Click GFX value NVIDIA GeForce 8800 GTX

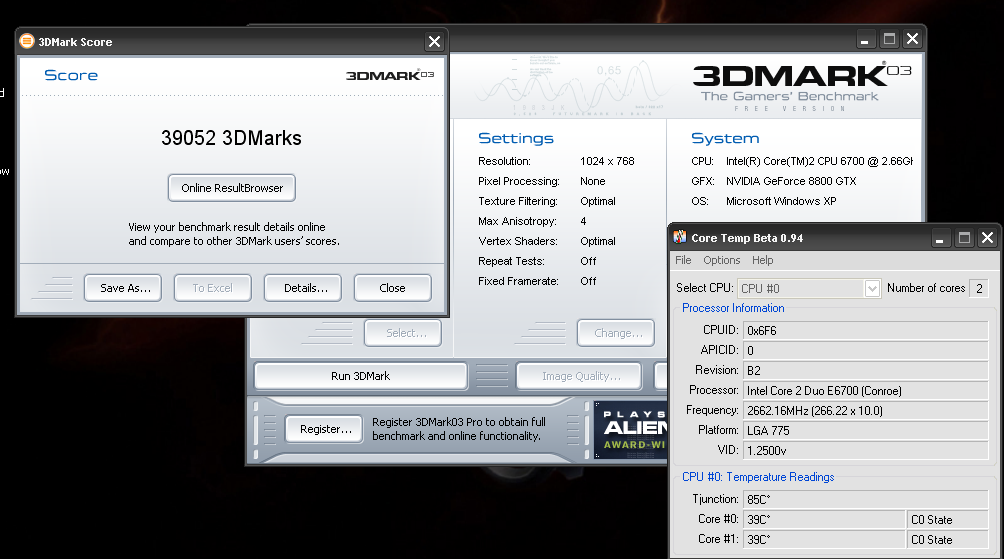[x=791, y=181]
